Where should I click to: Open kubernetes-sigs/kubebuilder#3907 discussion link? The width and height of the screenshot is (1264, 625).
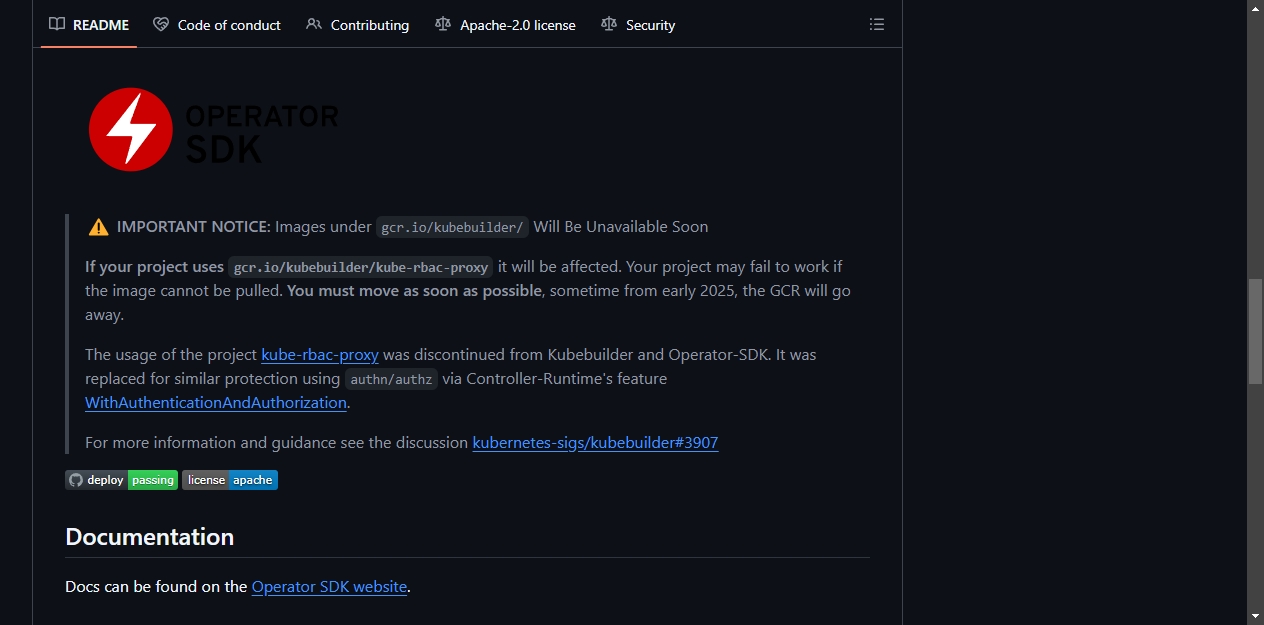point(595,442)
